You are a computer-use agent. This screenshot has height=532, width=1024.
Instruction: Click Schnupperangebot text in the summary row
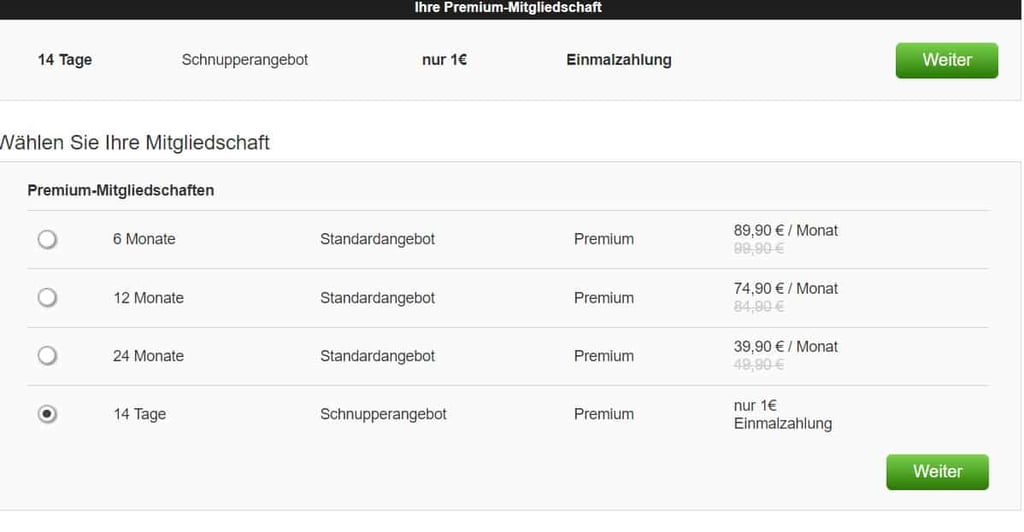click(x=245, y=60)
